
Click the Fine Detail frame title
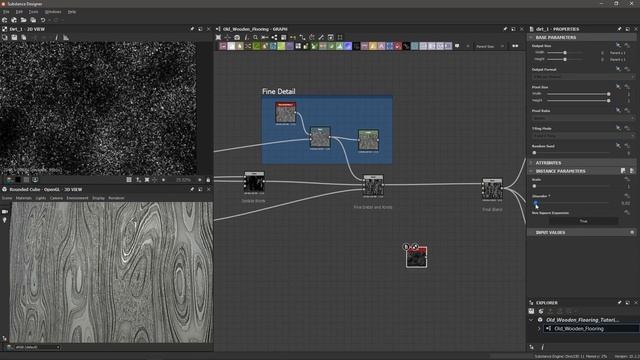[x=278, y=91]
